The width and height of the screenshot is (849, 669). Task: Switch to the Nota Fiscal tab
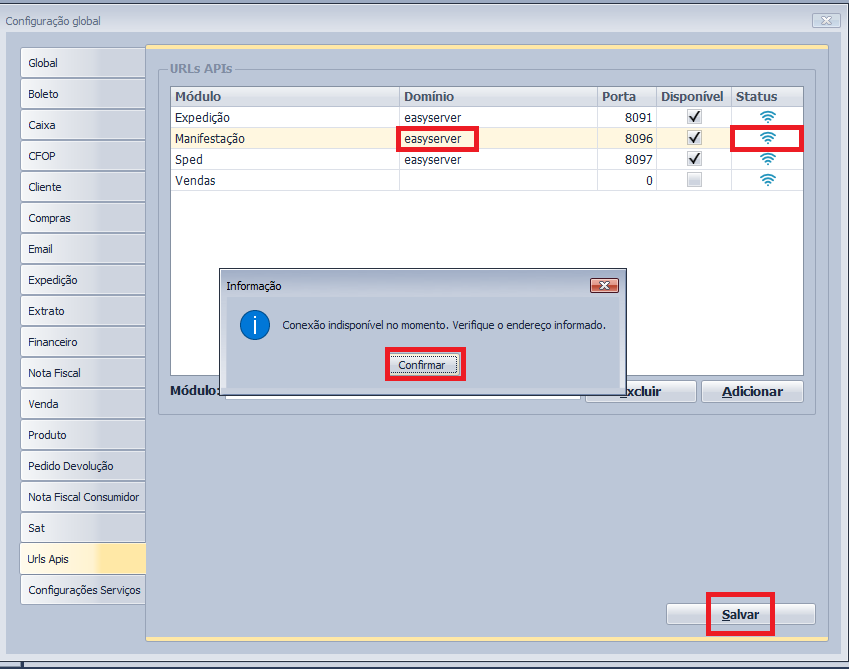click(82, 373)
